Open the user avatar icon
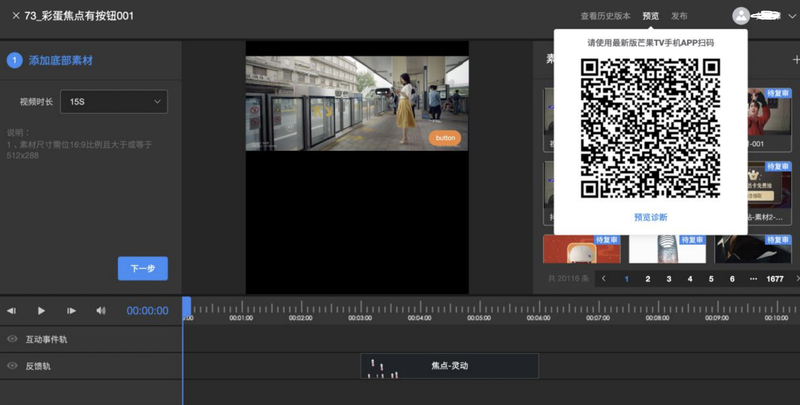 [741, 16]
